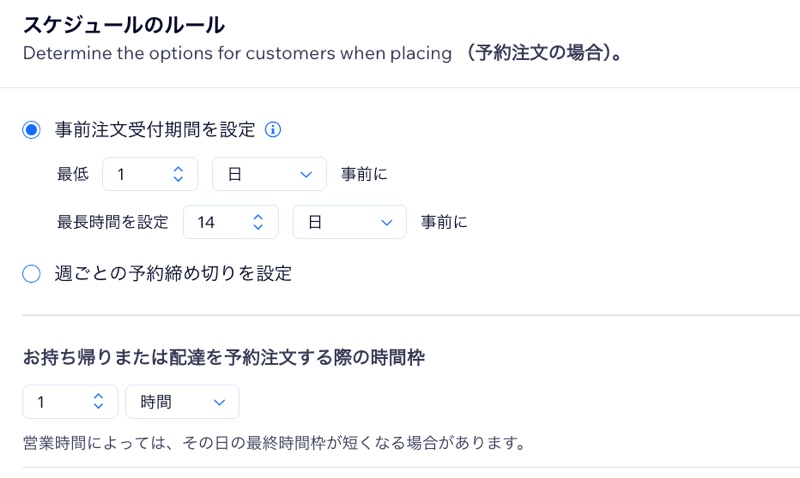Click the chevron arrow in 最低 row's 日 dropdown
This screenshot has height=478, width=800.
pos(306,174)
